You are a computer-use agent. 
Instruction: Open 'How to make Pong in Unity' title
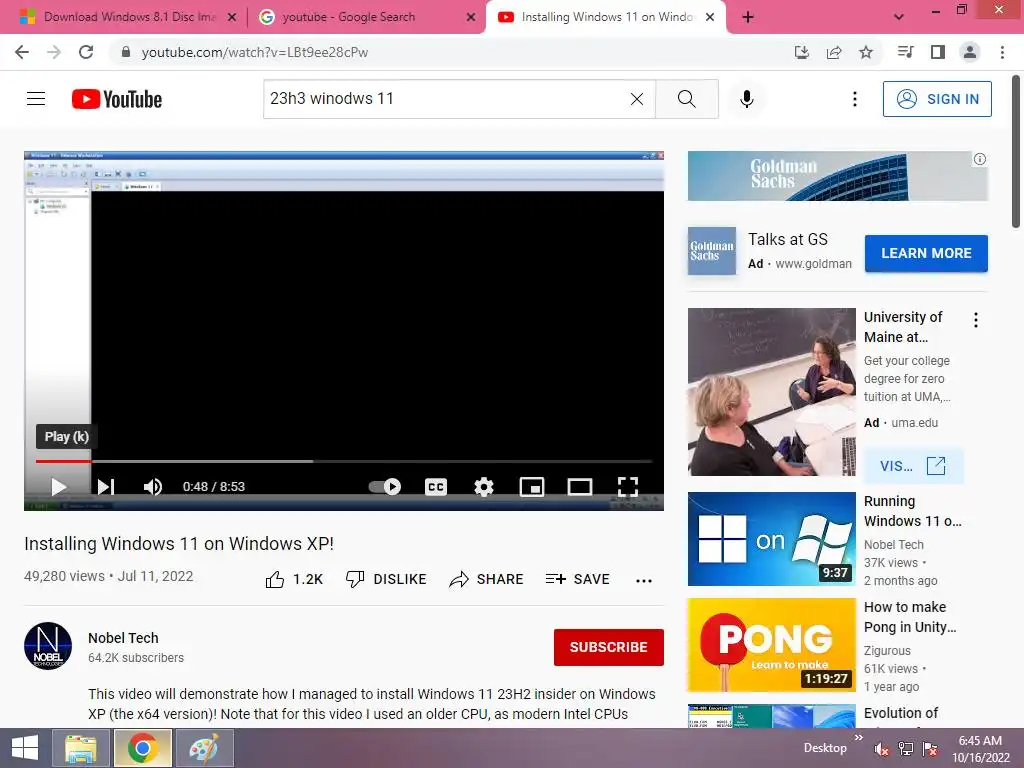pos(910,617)
